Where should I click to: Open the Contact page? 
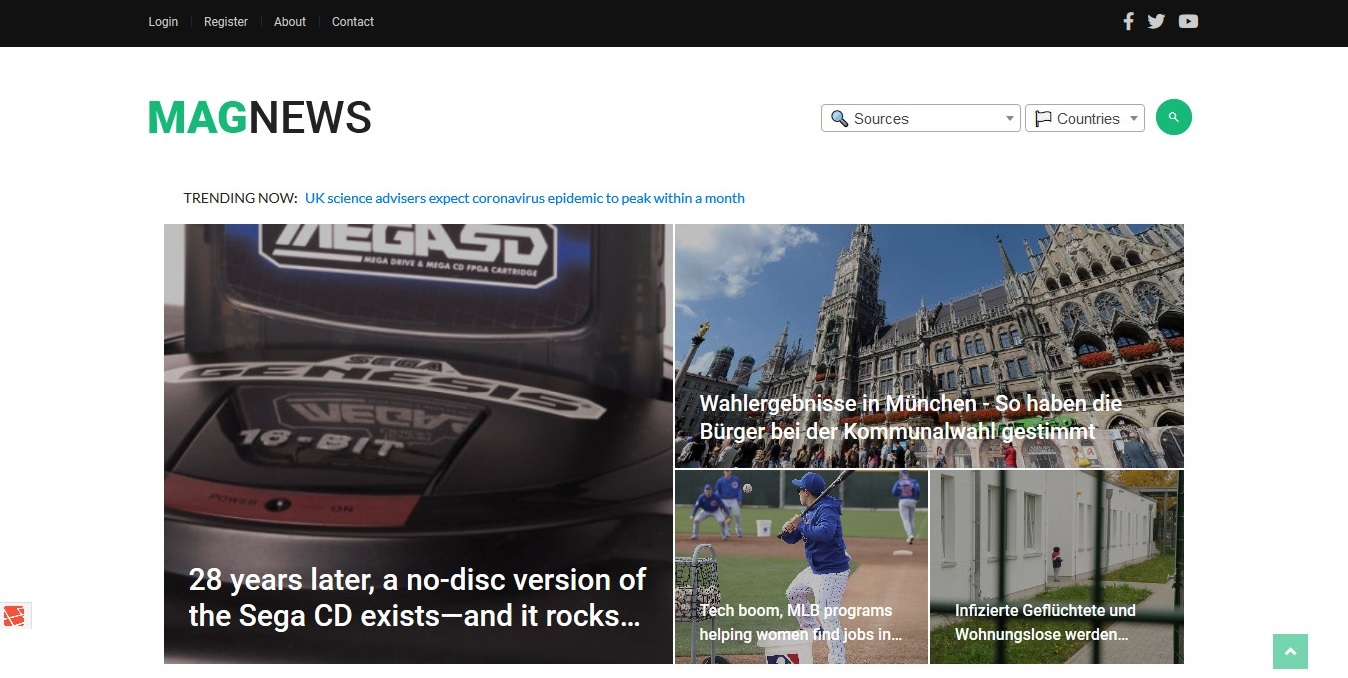pyautogui.click(x=353, y=21)
